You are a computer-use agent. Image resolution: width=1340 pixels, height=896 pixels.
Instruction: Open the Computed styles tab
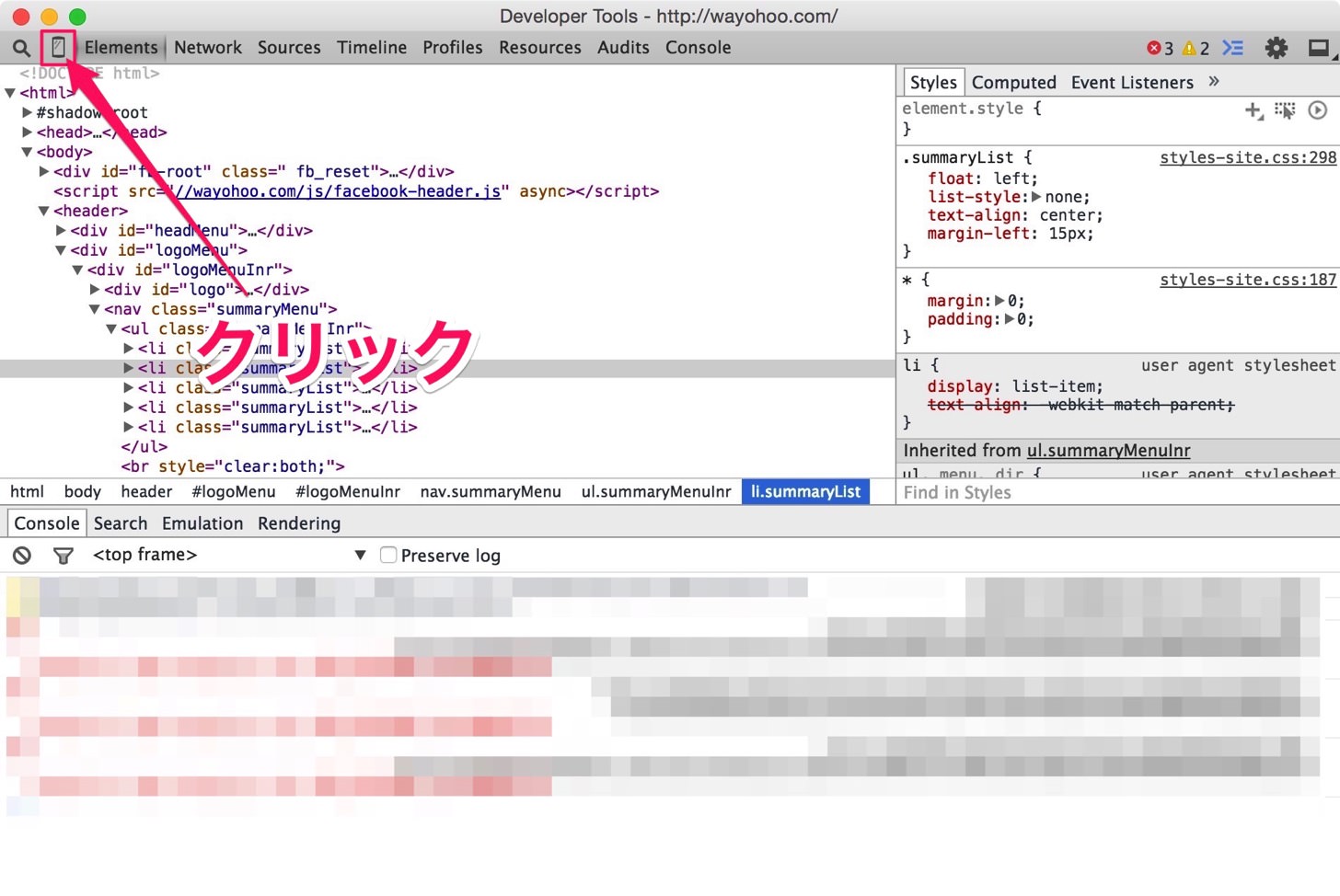coord(1014,83)
